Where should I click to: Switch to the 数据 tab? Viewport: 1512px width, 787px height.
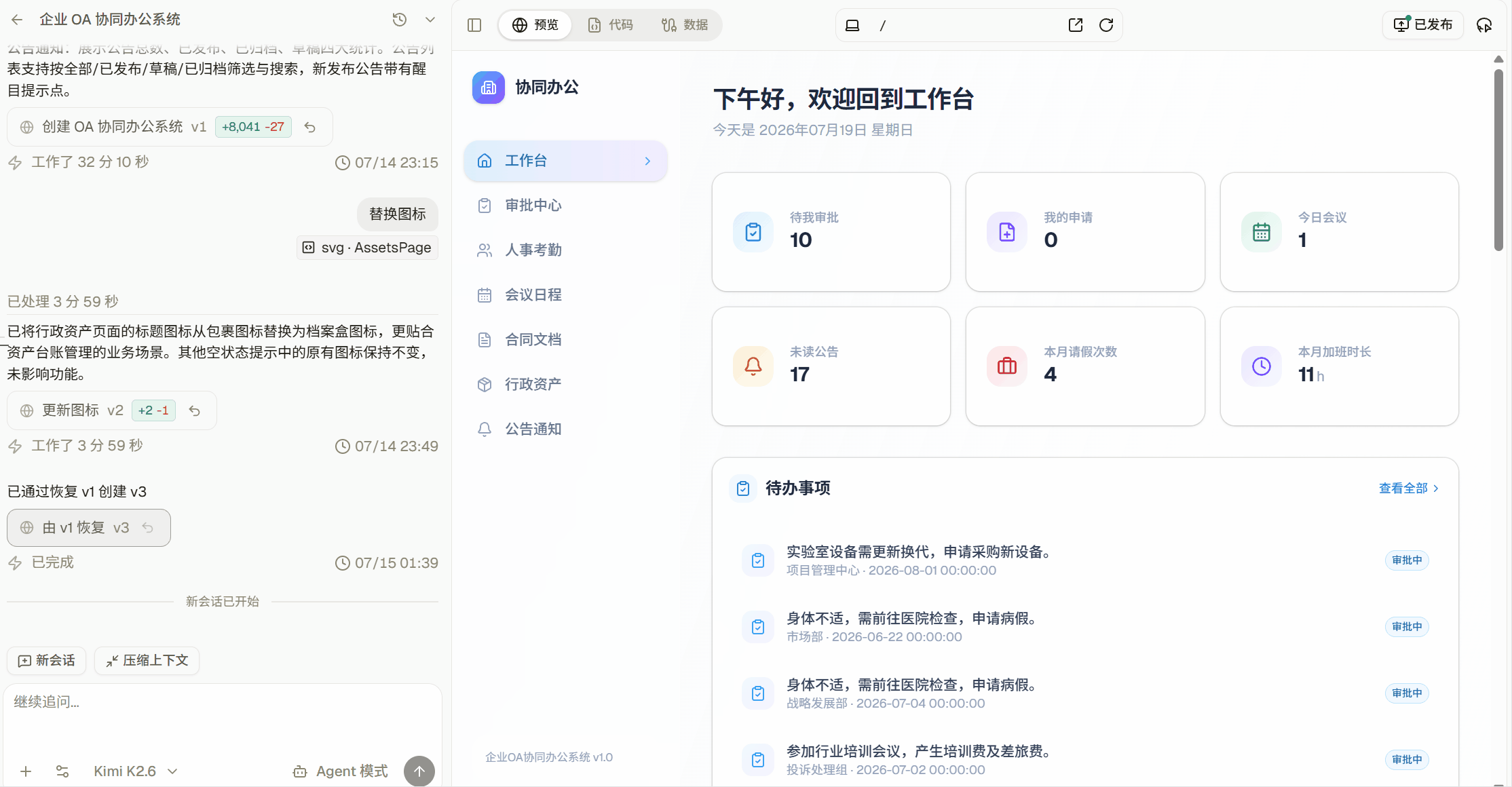click(x=685, y=25)
